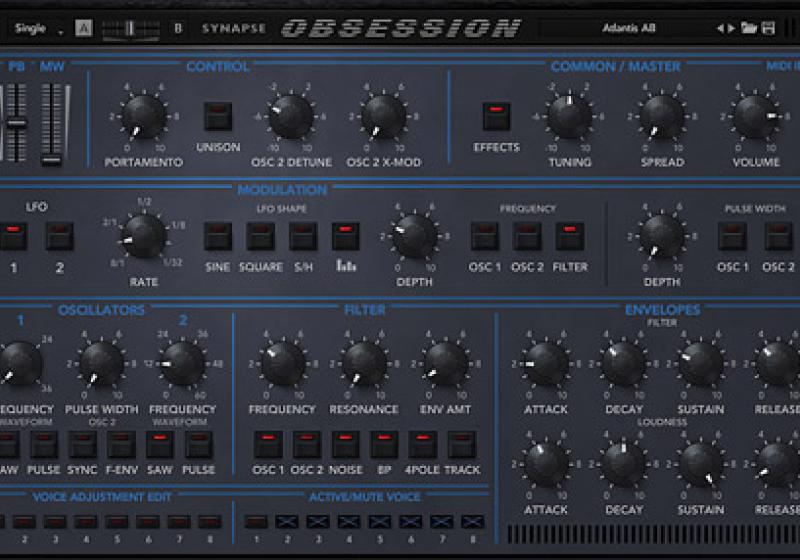Screen dimensions: 800x560
Task: Select voice adjustment edit voice 8
Action: (210, 521)
